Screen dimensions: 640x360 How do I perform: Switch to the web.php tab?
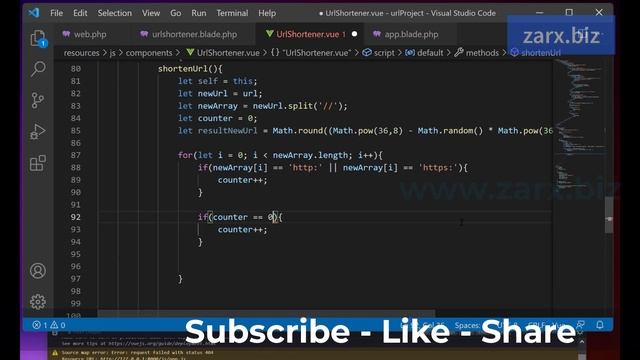pos(90,34)
